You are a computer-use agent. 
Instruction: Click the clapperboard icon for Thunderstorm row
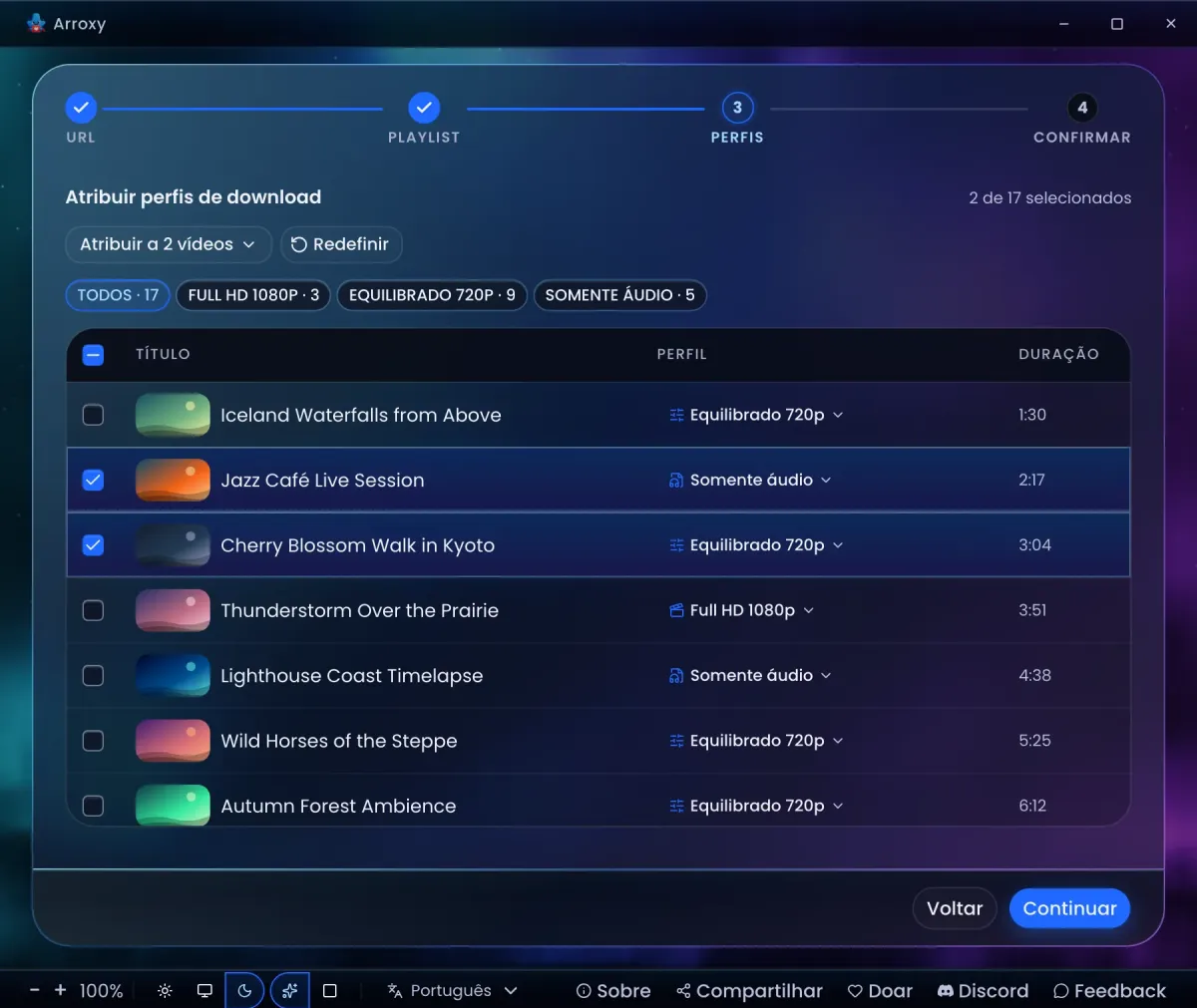point(676,610)
